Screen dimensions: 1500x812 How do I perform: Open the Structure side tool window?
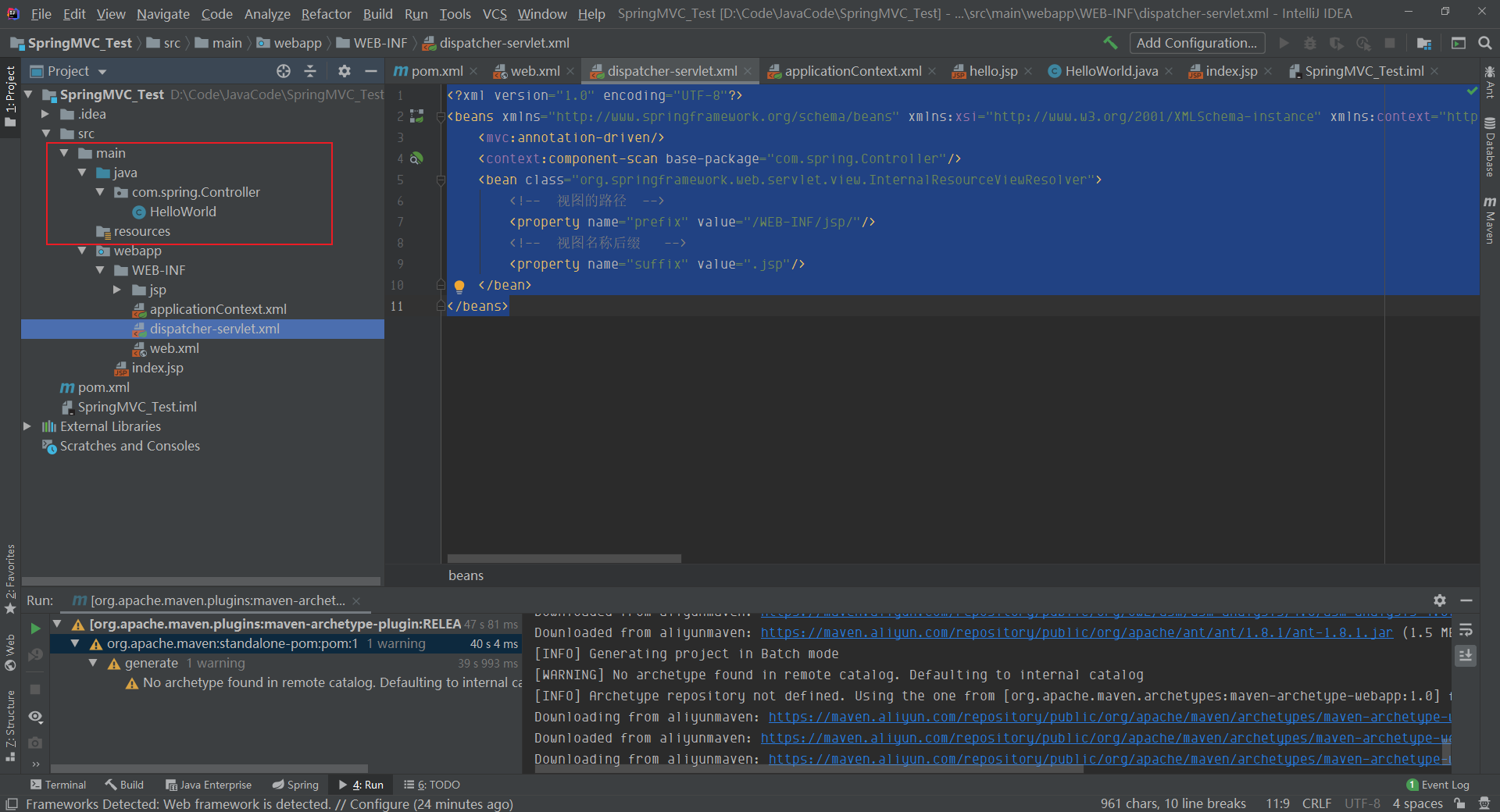[10, 726]
